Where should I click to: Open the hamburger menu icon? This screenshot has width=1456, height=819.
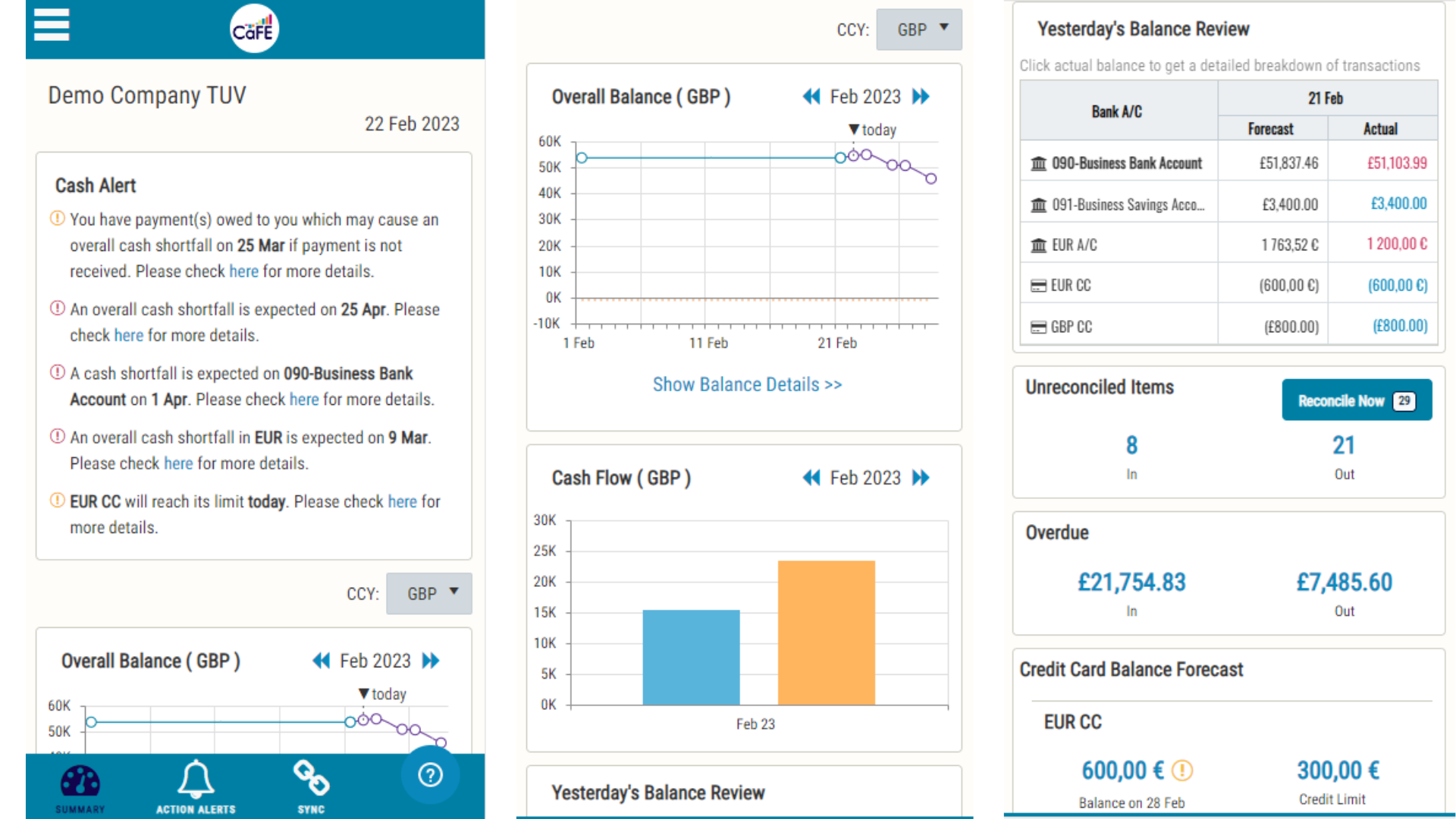(x=52, y=24)
